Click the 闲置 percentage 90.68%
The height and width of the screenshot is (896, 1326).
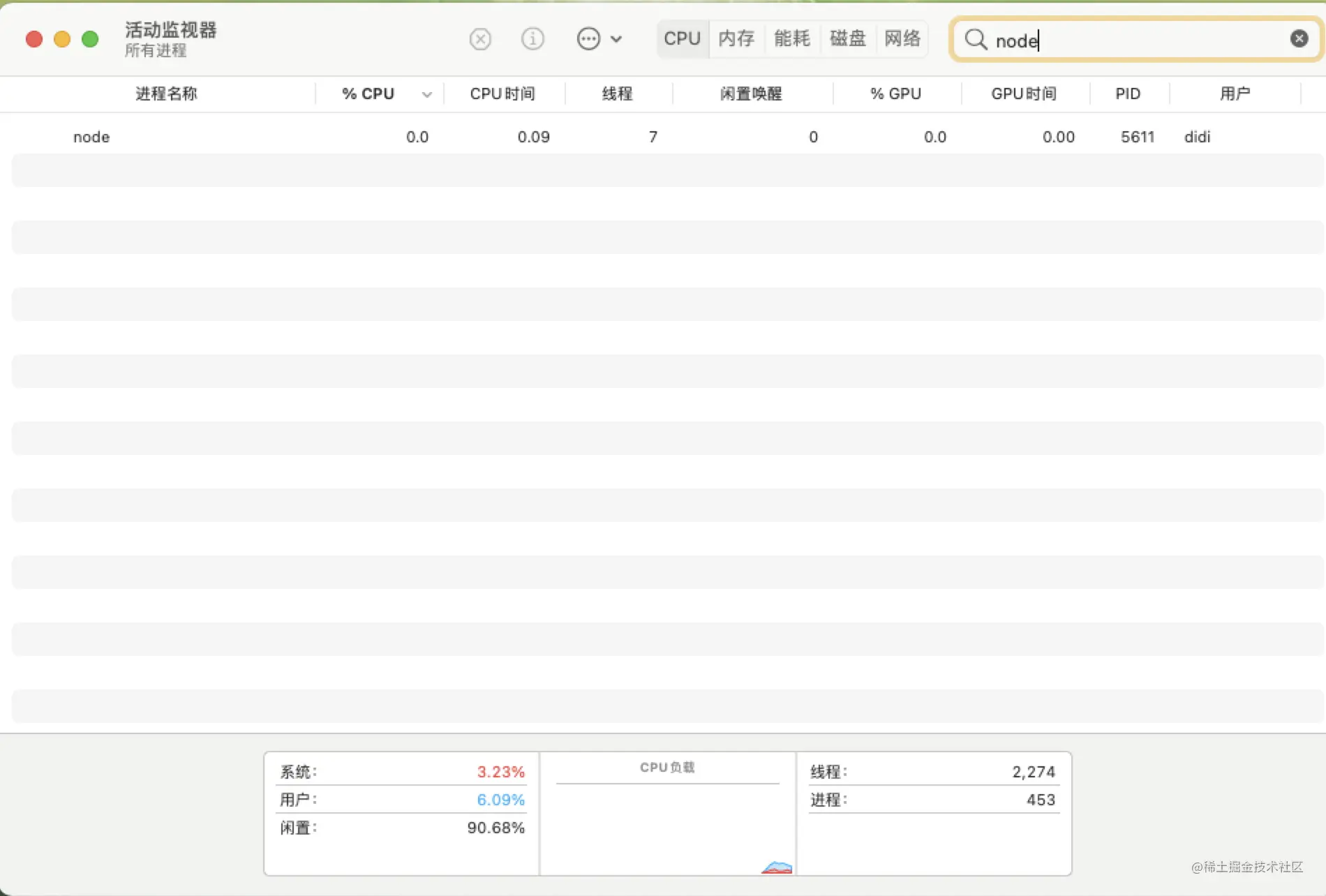point(496,828)
